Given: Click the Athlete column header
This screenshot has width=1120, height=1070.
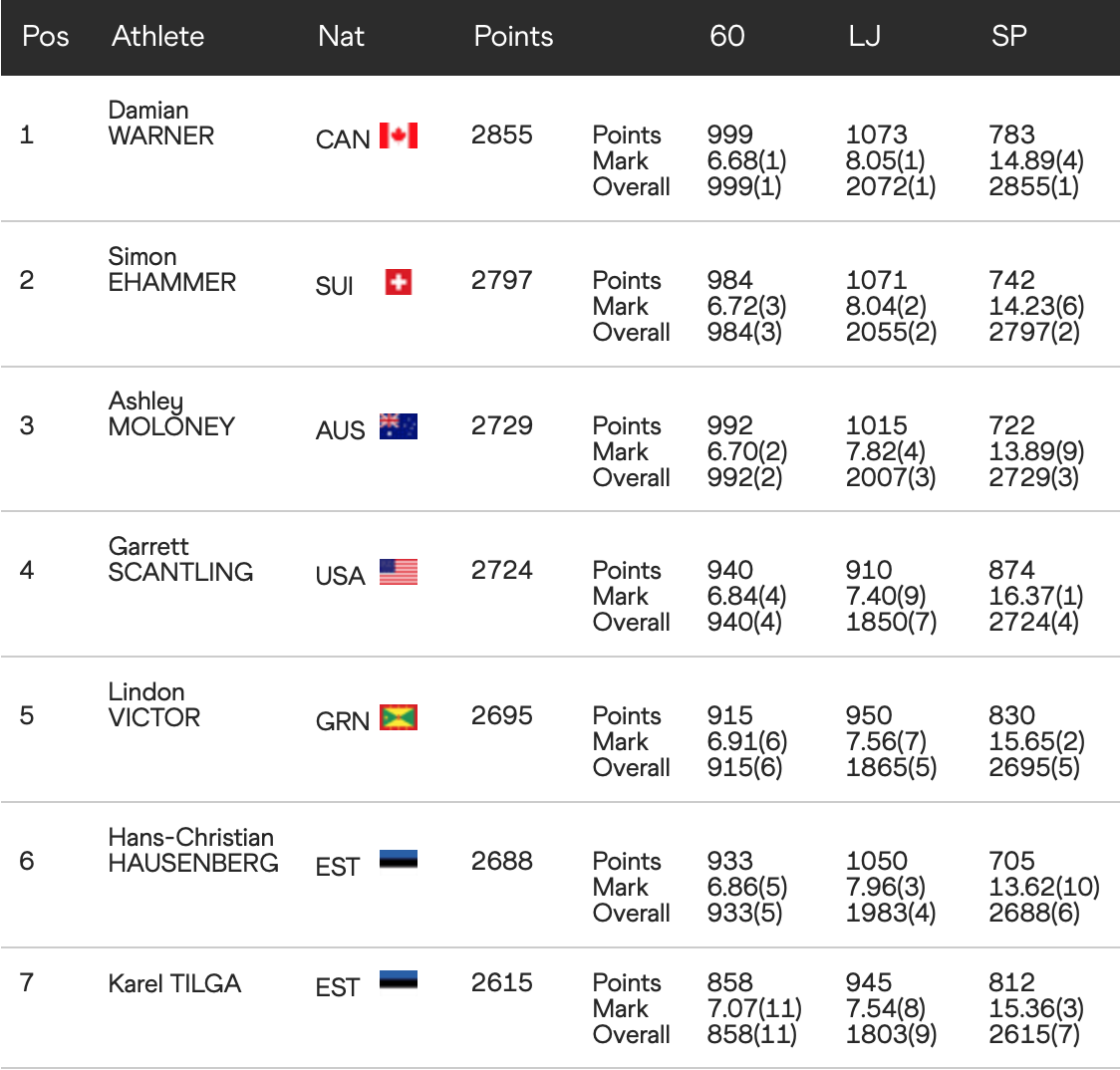Looking at the screenshot, I should tap(157, 37).
